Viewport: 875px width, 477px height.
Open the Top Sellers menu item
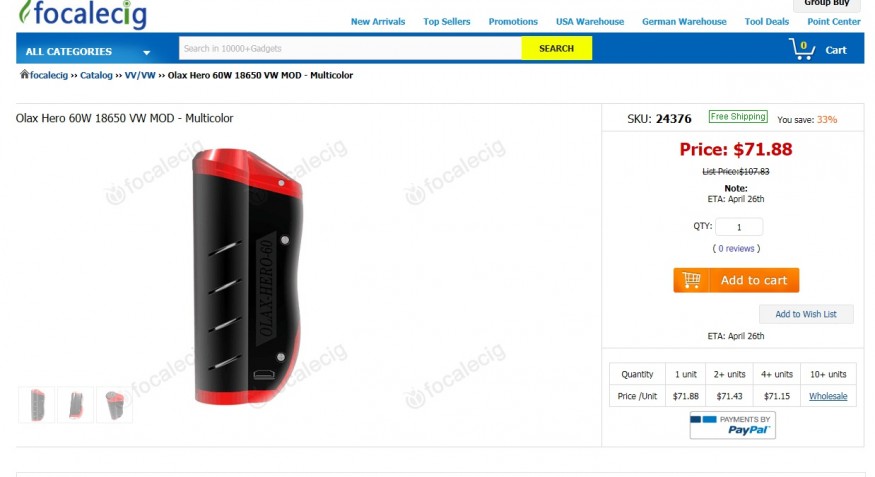tap(446, 22)
